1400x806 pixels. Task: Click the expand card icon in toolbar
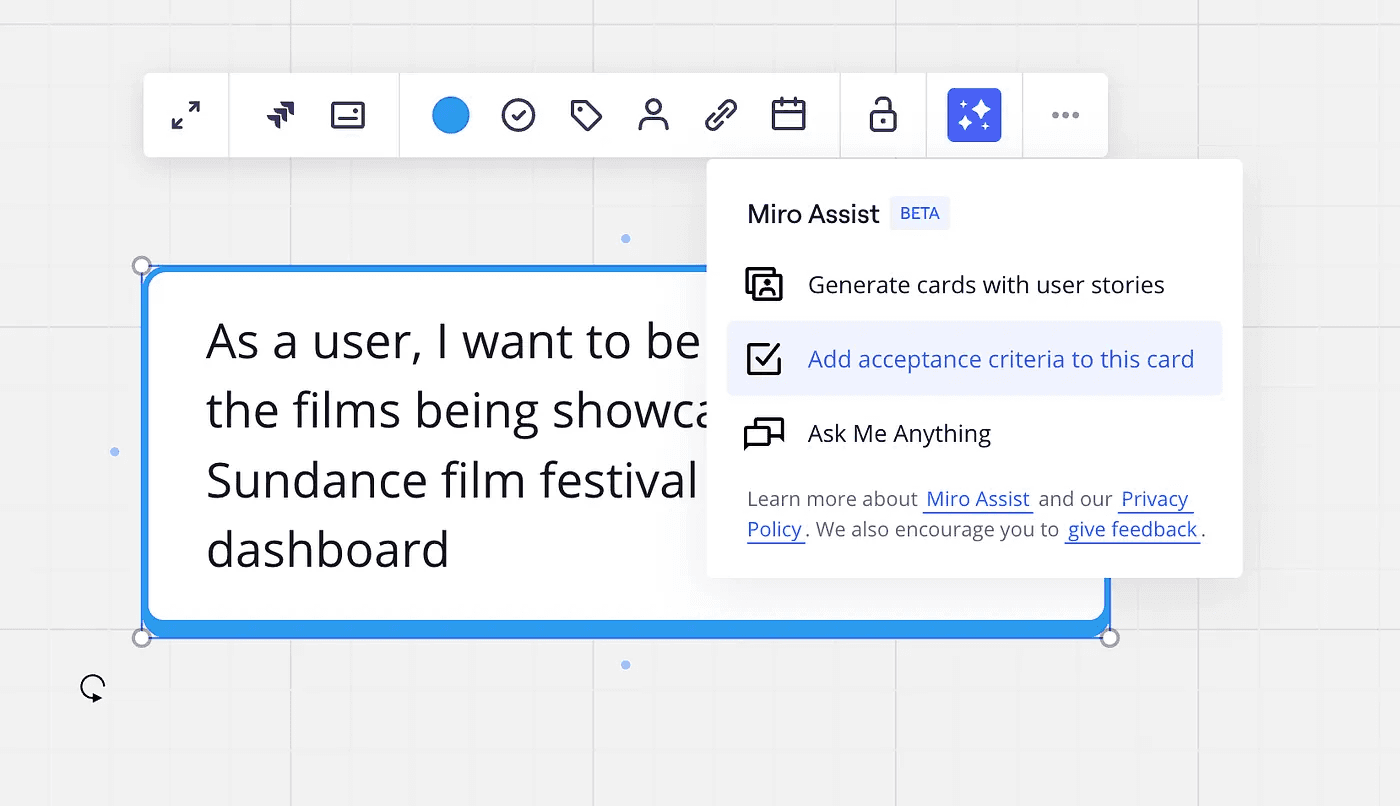tap(186, 115)
